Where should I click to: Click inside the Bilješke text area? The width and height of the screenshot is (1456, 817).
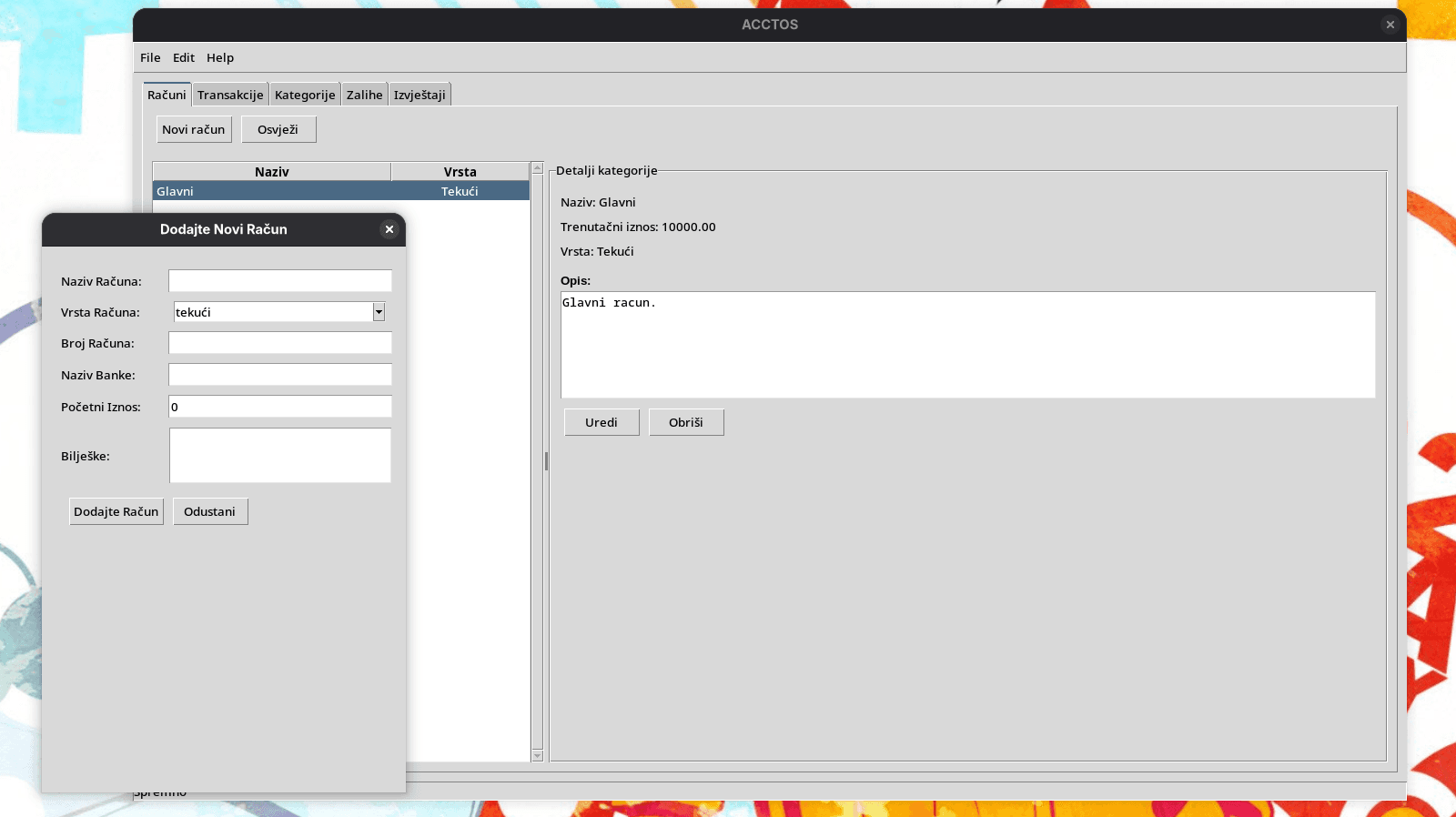[279, 455]
